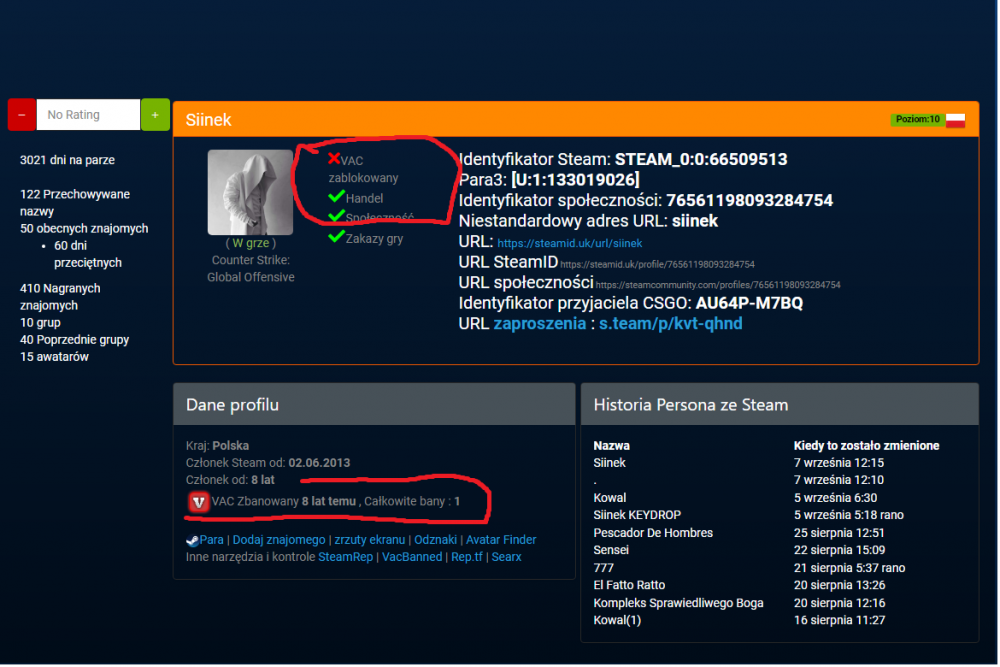
Task: Open the zrzuty ekranu link
Action: tap(369, 540)
